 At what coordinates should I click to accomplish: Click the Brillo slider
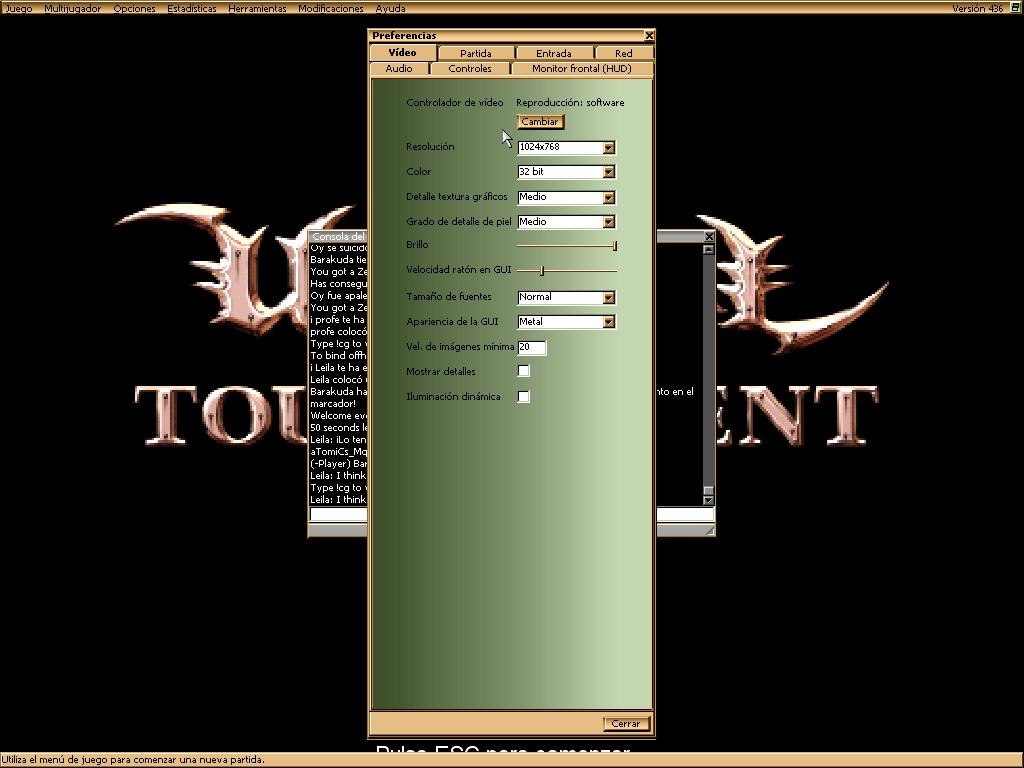[567, 246]
